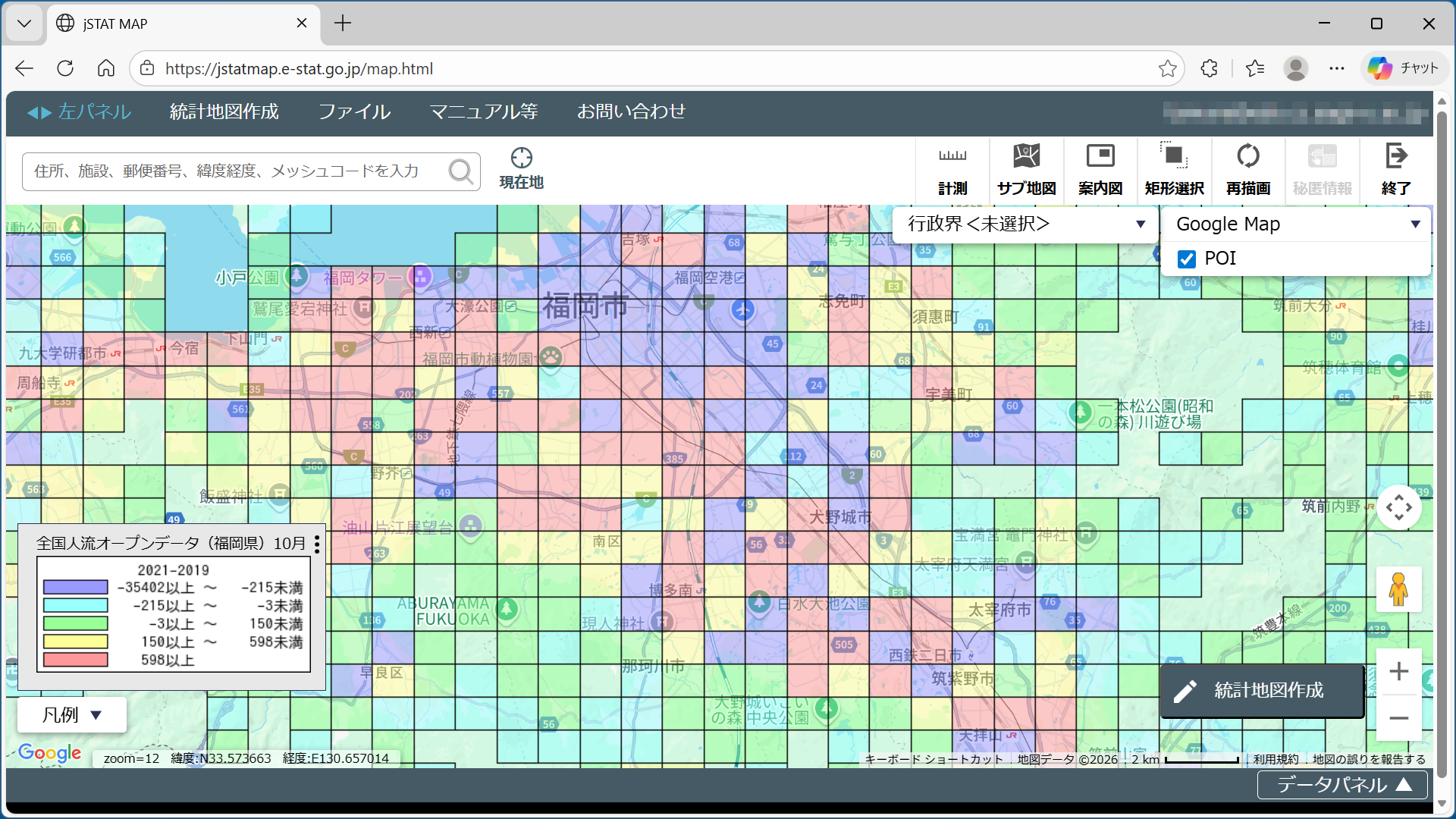Open the マニュアル等 menu
Image resolution: width=1456 pixels, height=819 pixels.
tap(484, 112)
